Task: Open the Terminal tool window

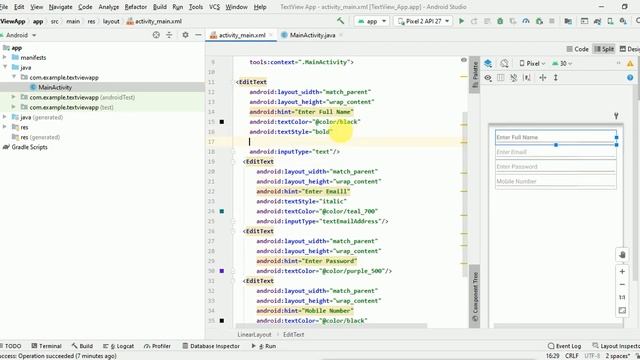Action: [46, 346]
